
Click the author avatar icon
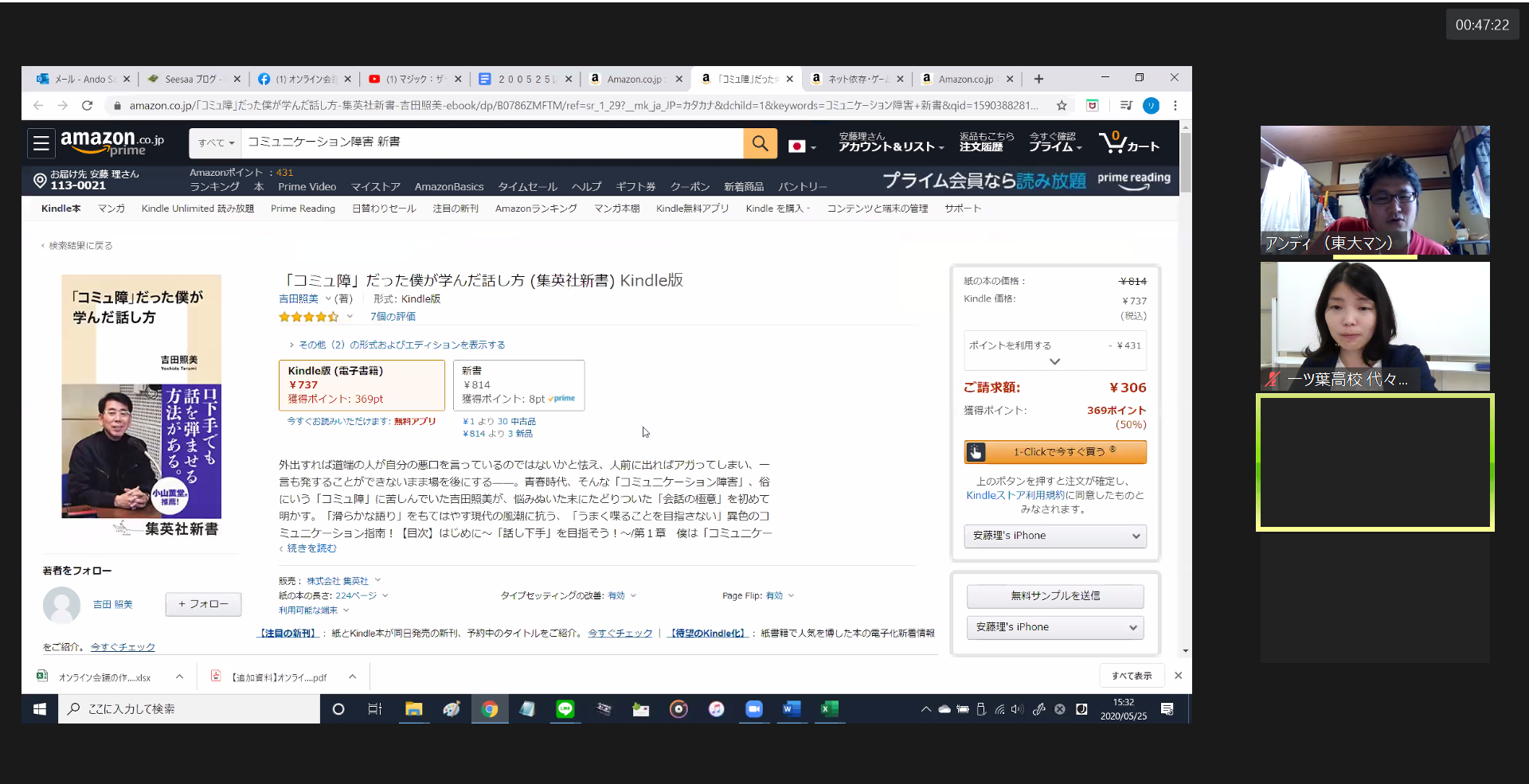click(x=61, y=606)
